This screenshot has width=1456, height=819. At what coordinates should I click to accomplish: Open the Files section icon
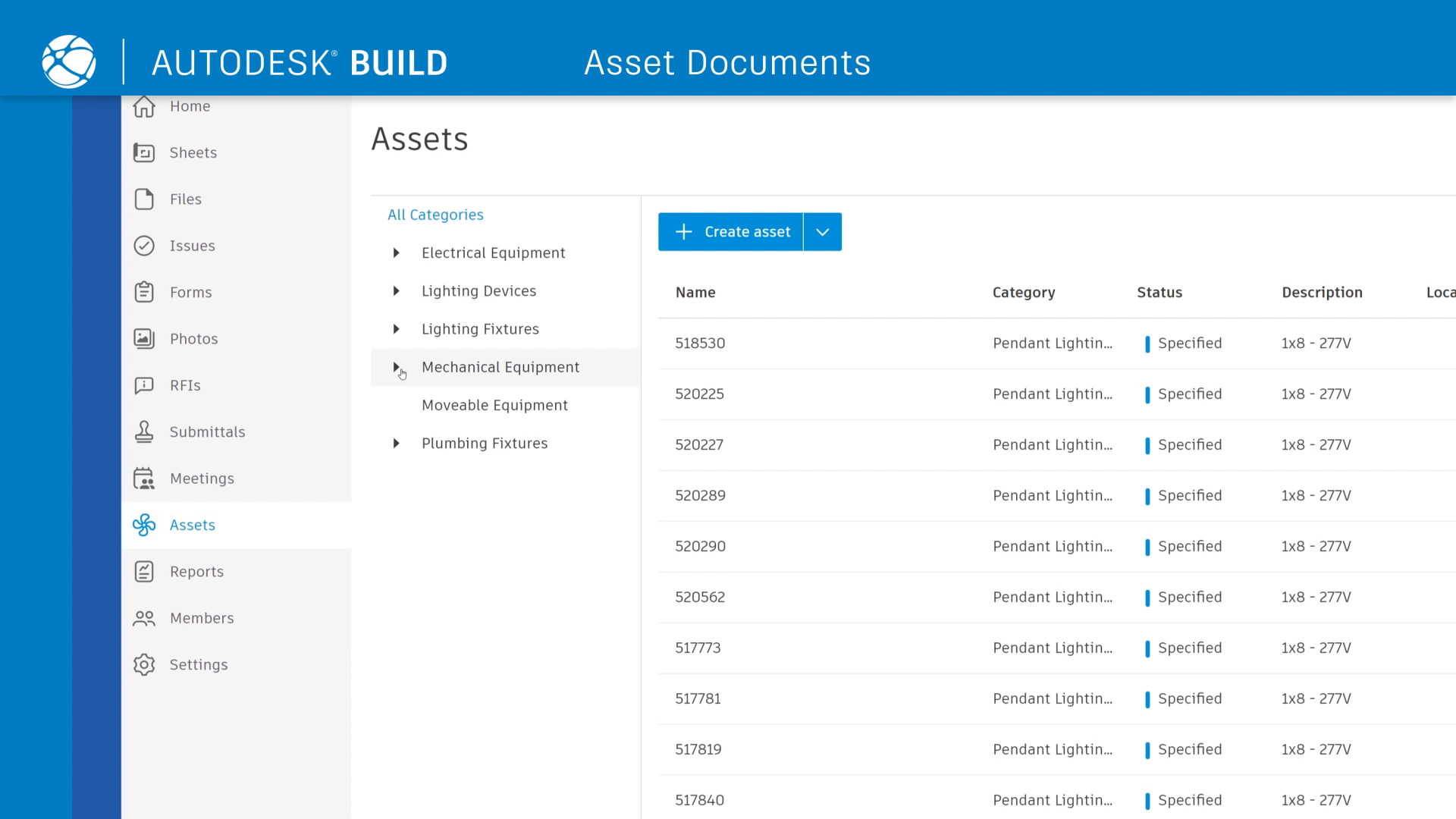tap(145, 199)
